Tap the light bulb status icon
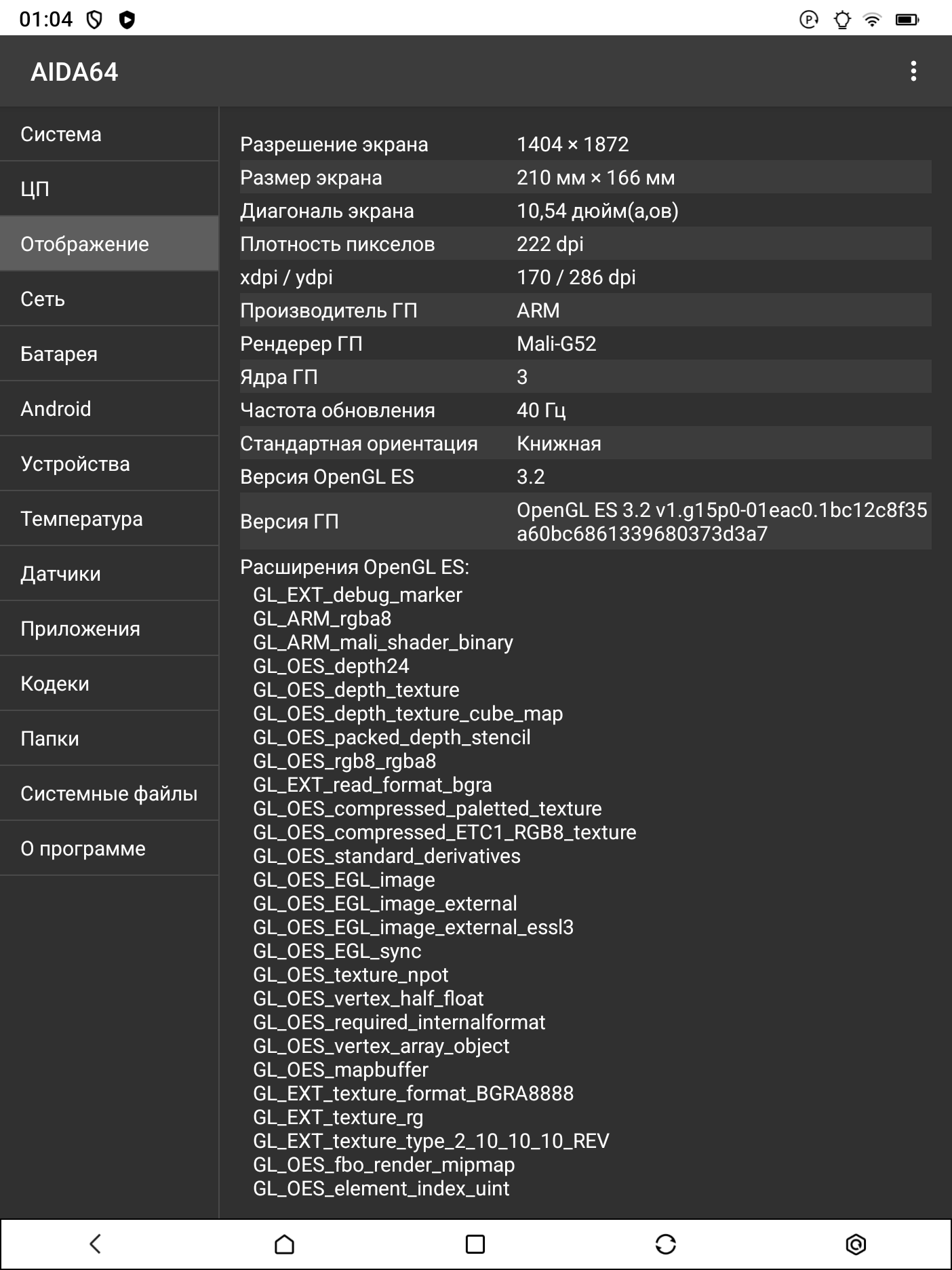This screenshot has height=1270, width=952. (x=842, y=20)
